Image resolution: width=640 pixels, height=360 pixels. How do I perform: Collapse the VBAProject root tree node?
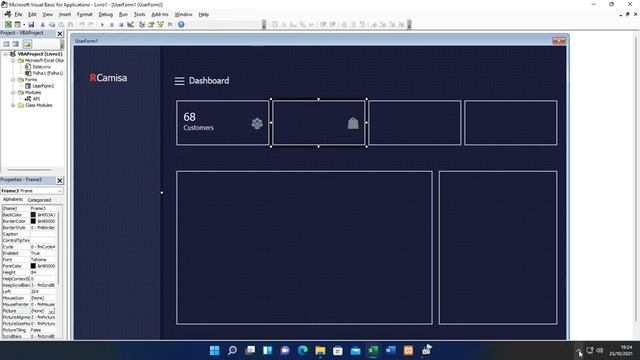pos(6,54)
